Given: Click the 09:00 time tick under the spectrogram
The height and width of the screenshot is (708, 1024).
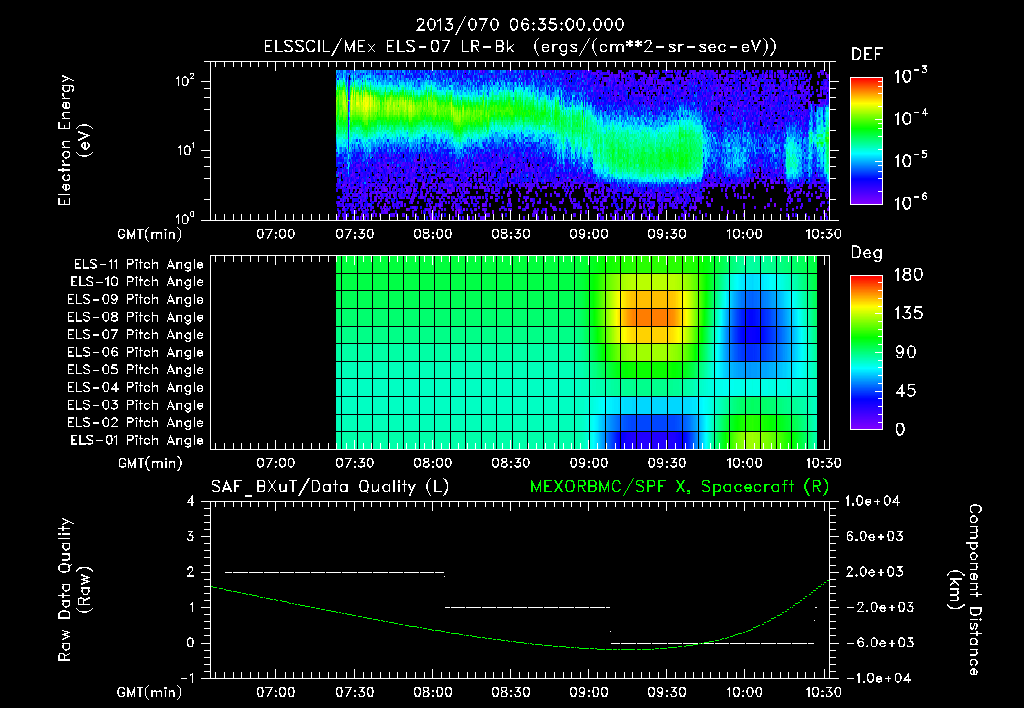Looking at the screenshot, I should 588,234.
